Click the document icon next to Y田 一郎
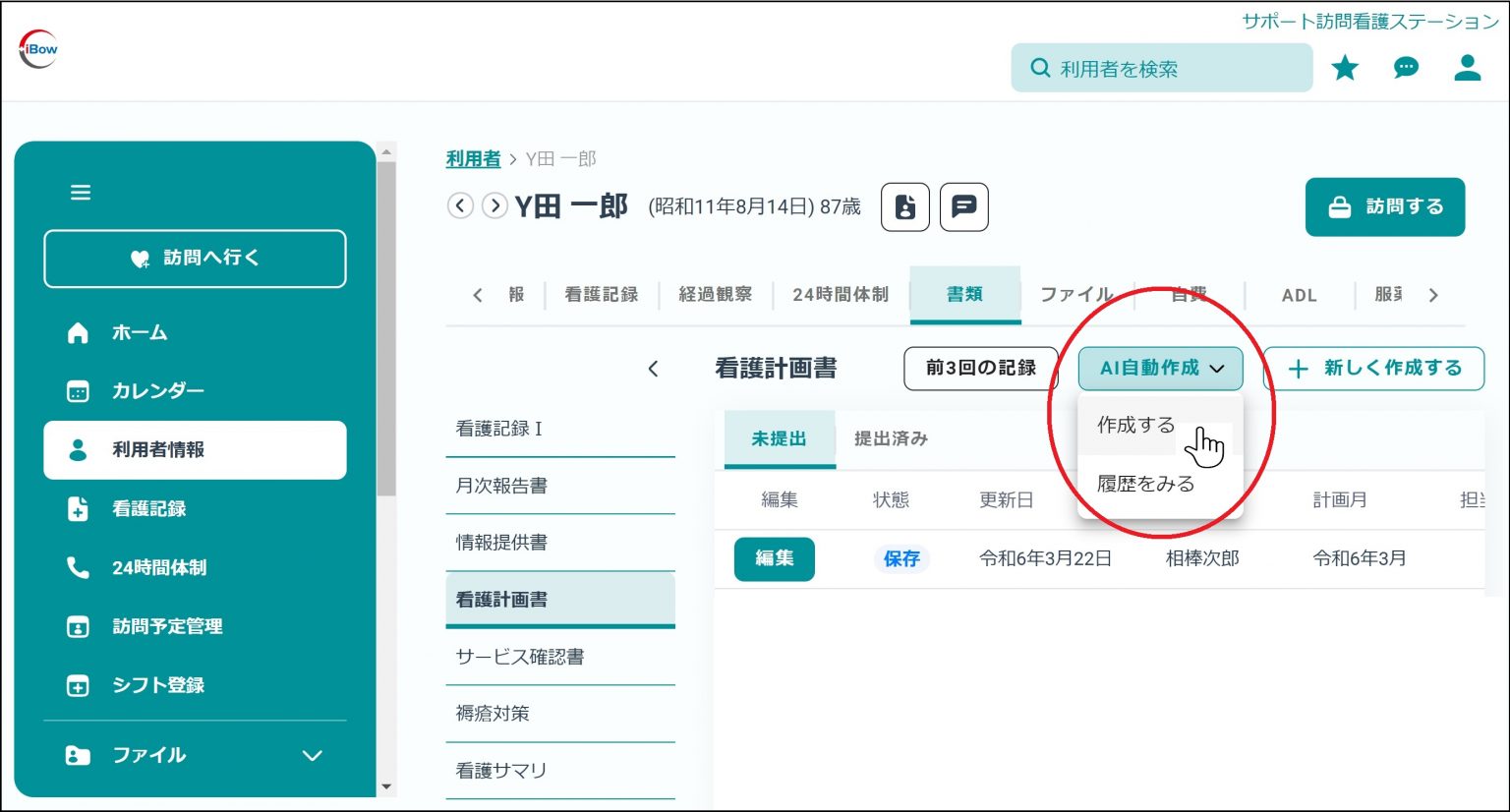This screenshot has width=1510, height=812. (x=904, y=206)
